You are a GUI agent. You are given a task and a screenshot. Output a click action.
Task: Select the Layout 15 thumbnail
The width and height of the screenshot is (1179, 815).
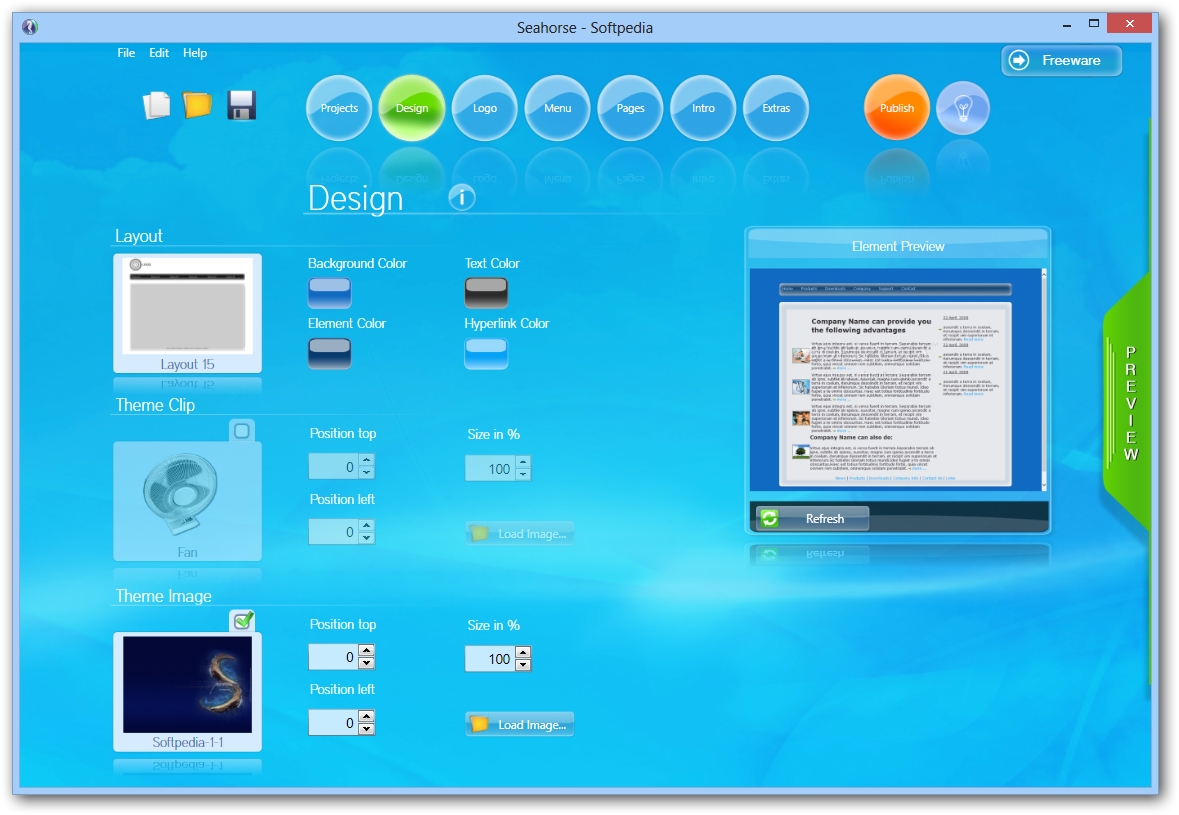coord(187,313)
